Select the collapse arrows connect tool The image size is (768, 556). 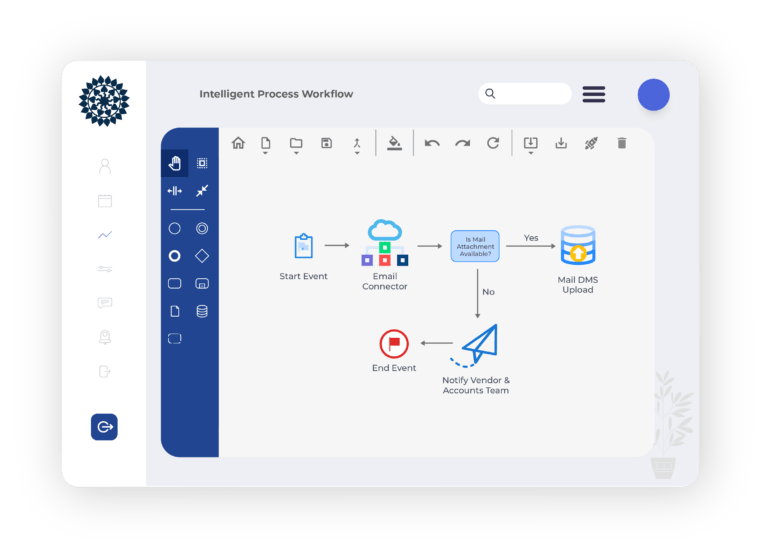coord(202,191)
